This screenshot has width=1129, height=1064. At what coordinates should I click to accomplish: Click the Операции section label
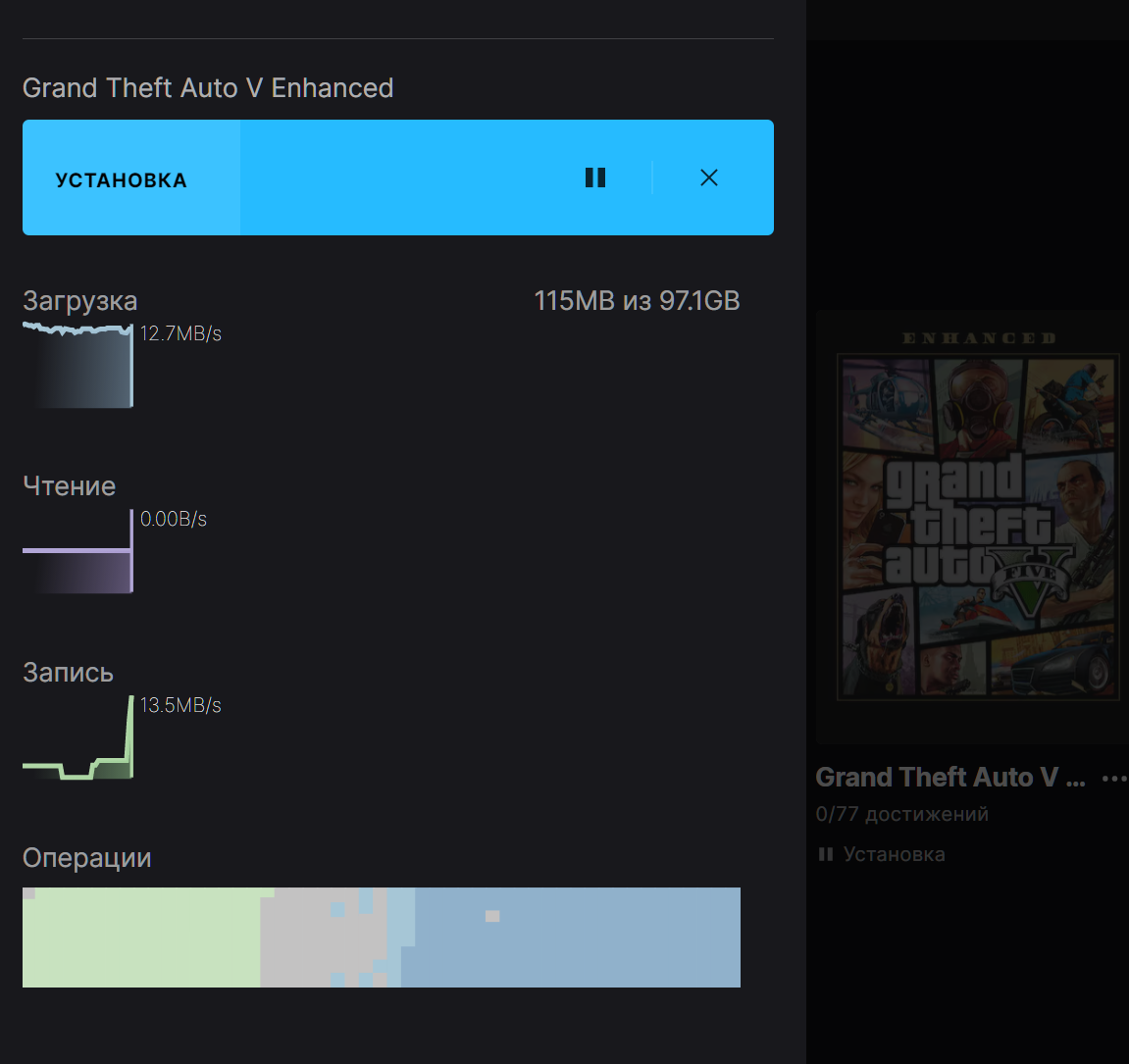86,857
